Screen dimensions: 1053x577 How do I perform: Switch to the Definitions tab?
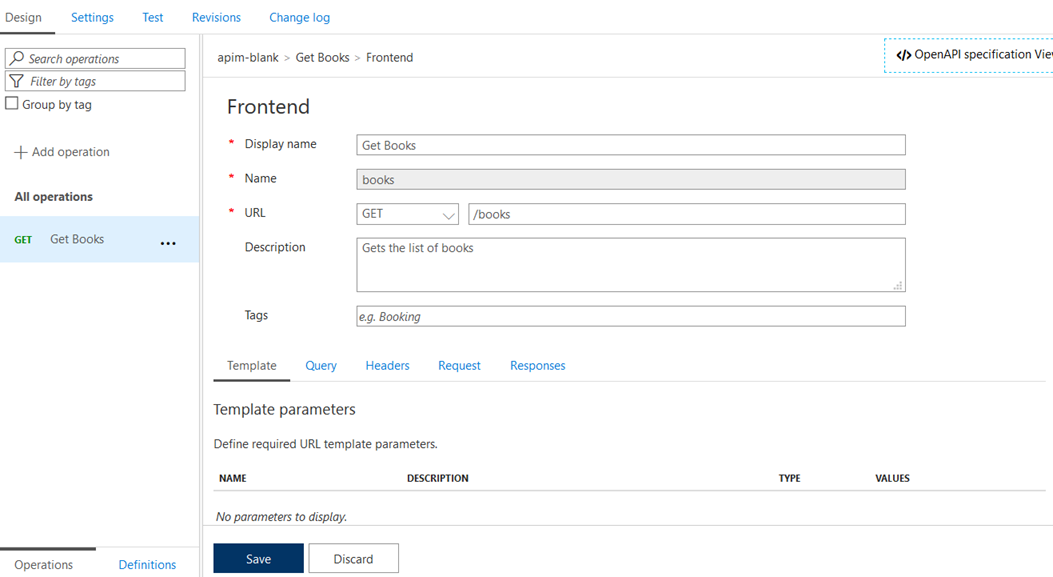point(147,565)
